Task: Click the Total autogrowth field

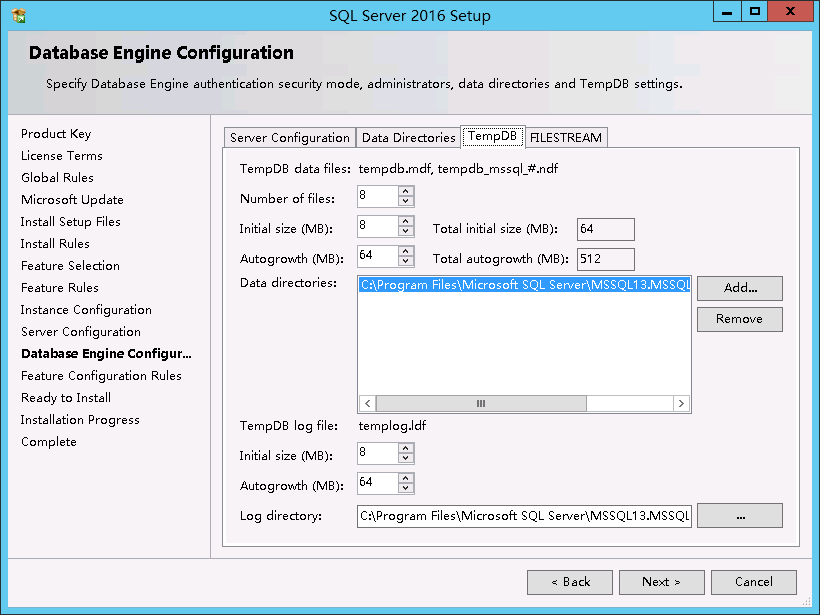Action: click(x=606, y=259)
